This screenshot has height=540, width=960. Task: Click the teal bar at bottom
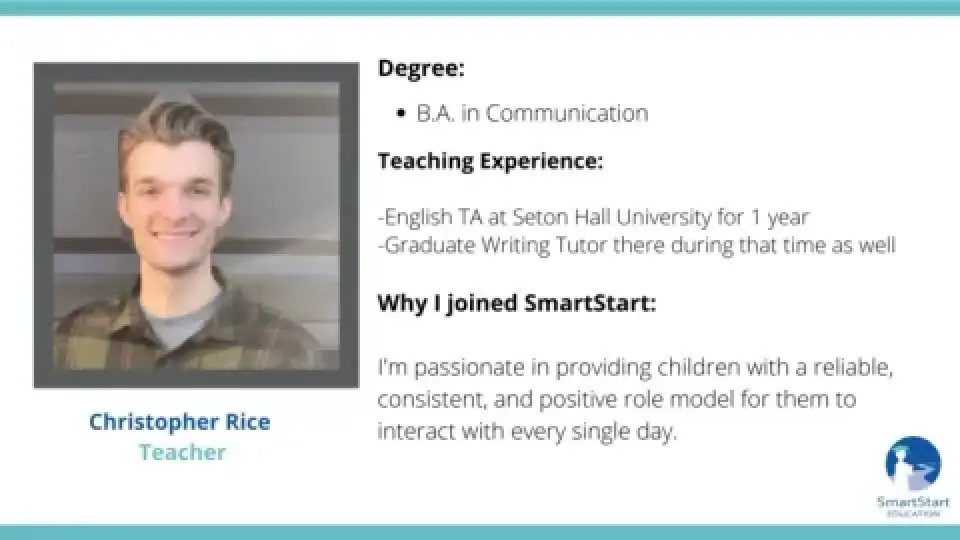coord(480,532)
